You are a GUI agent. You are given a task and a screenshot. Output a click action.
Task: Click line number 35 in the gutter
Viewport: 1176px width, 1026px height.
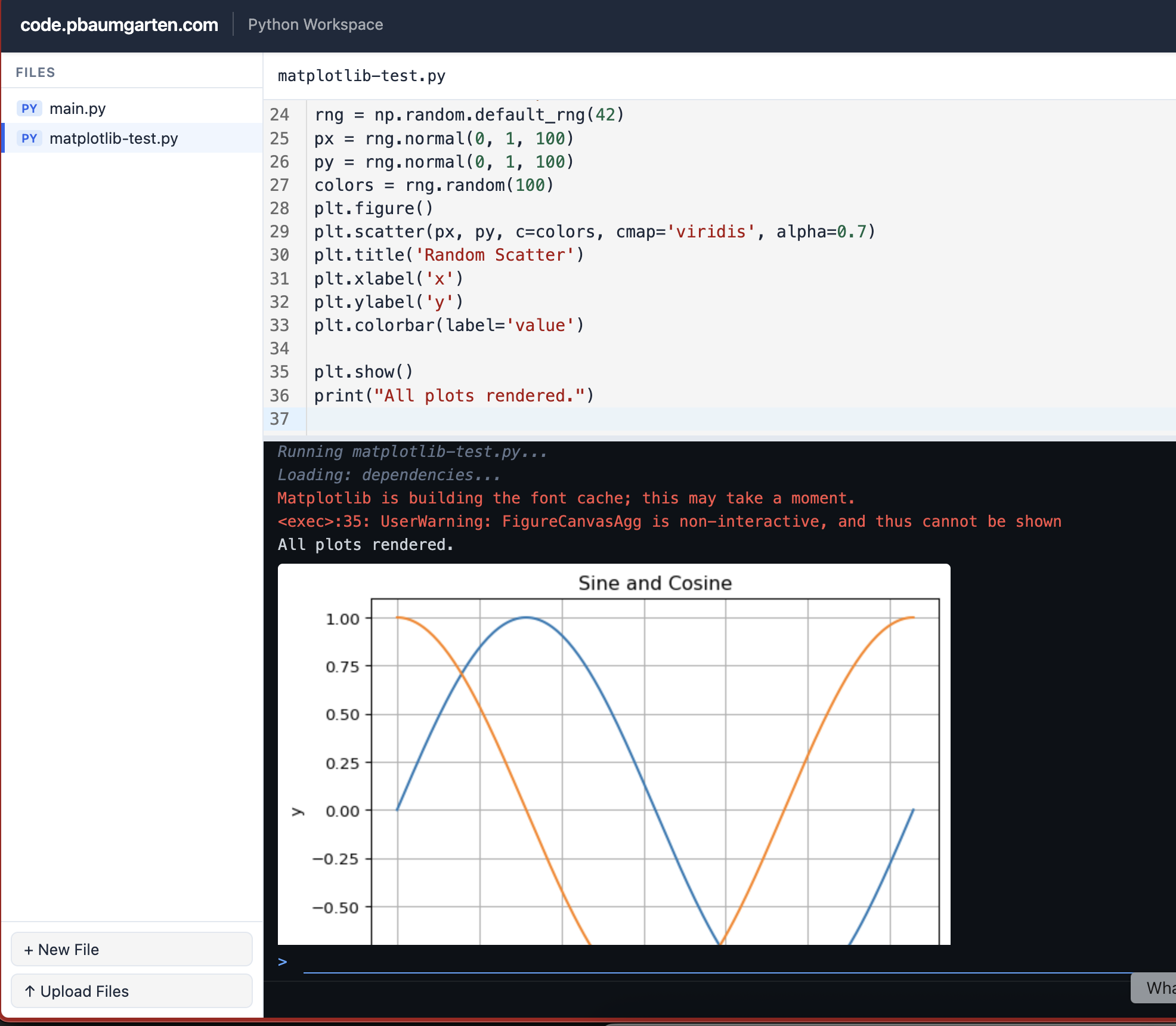point(279,372)
